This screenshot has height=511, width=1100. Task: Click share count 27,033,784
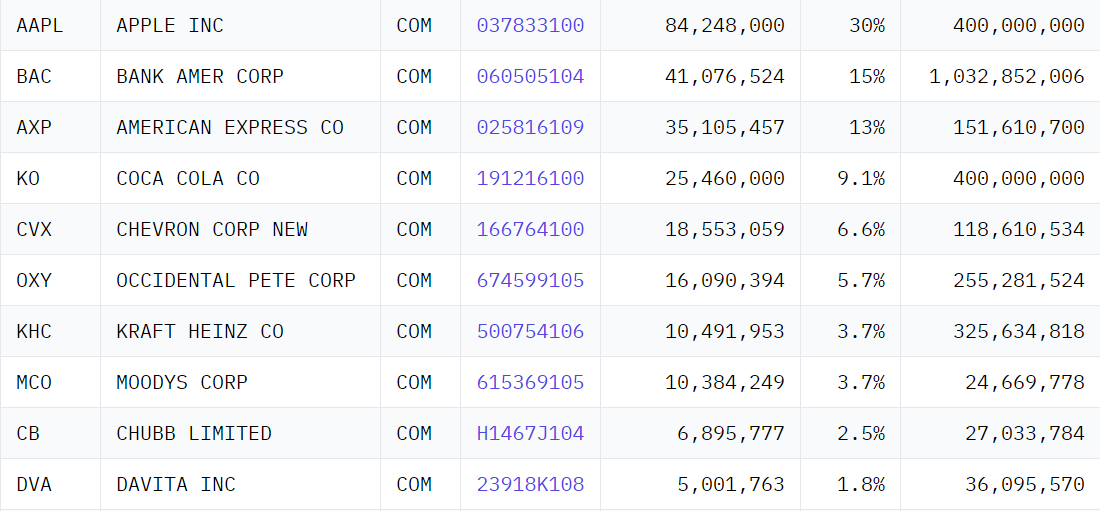[1025, 433]
